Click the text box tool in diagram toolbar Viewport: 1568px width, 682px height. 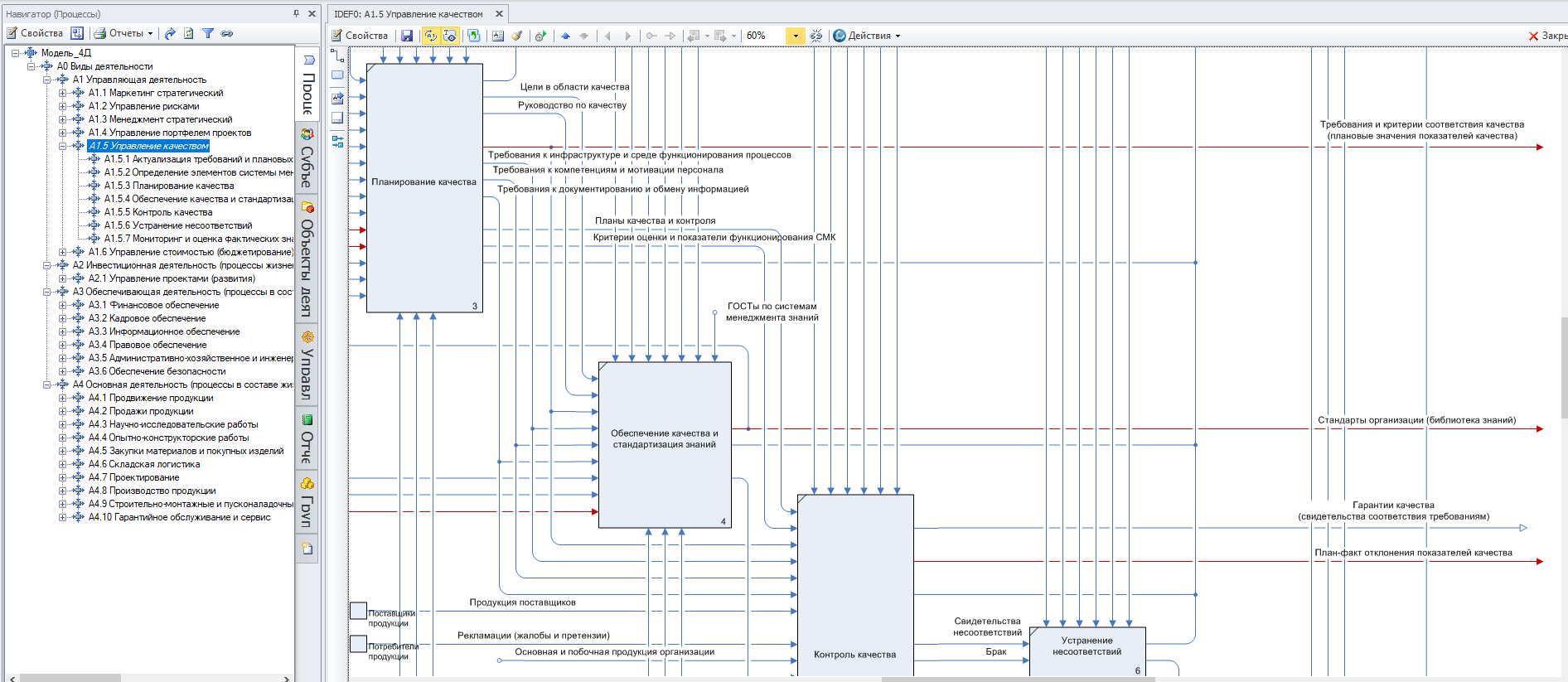(497, 36)
